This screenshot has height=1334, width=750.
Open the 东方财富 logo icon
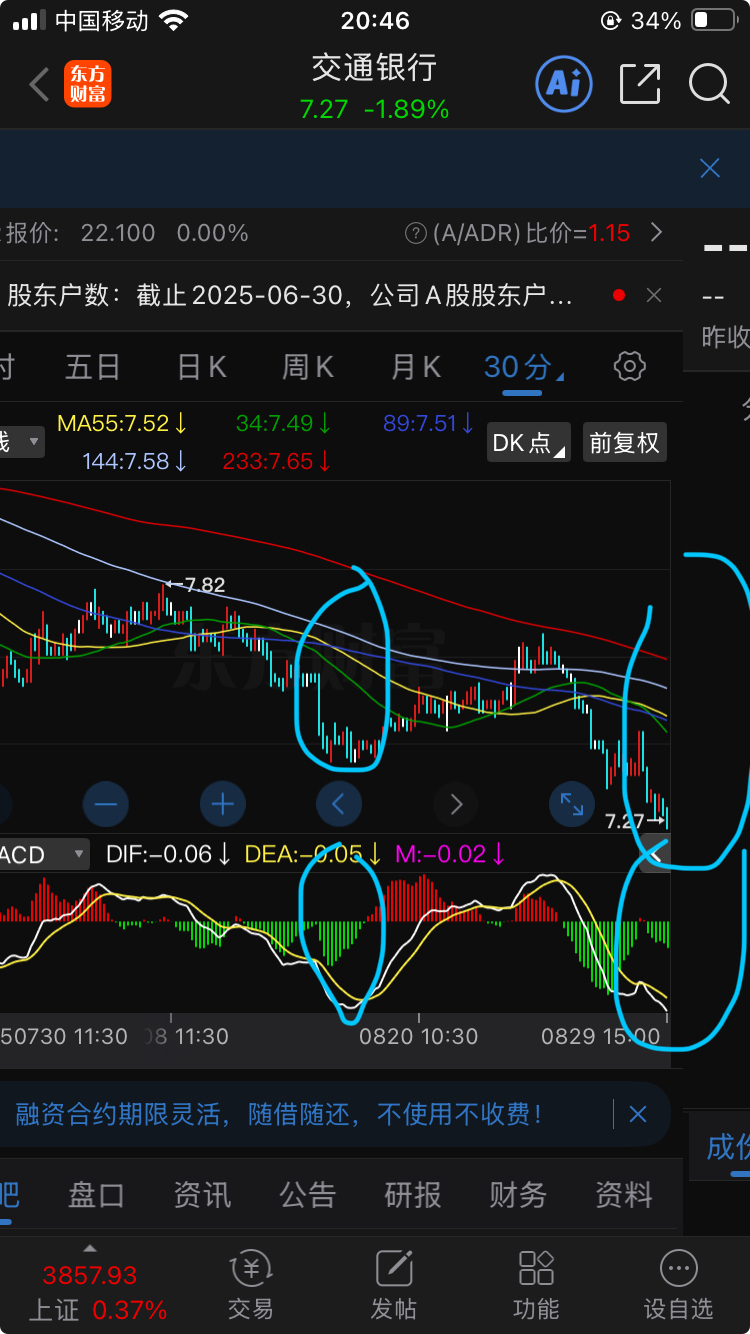pyautogui.click(x=88, y=85)
